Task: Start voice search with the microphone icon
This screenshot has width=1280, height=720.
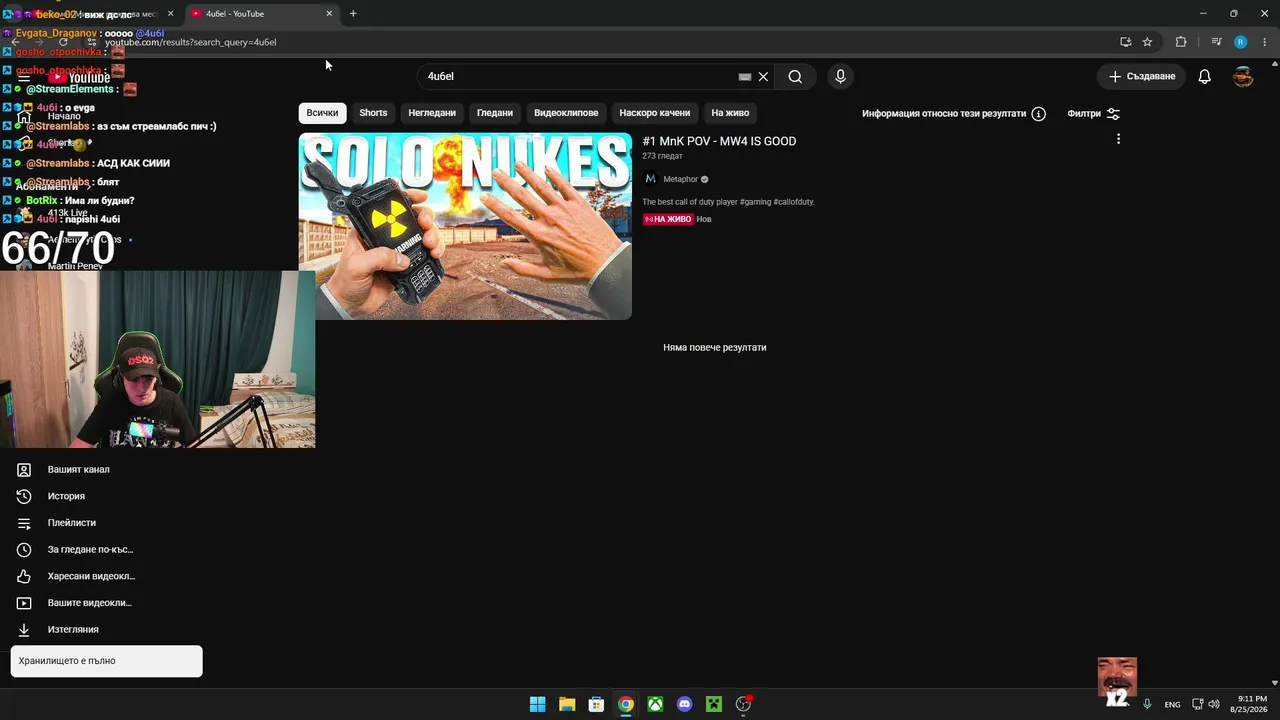Action: pos(840,76)
